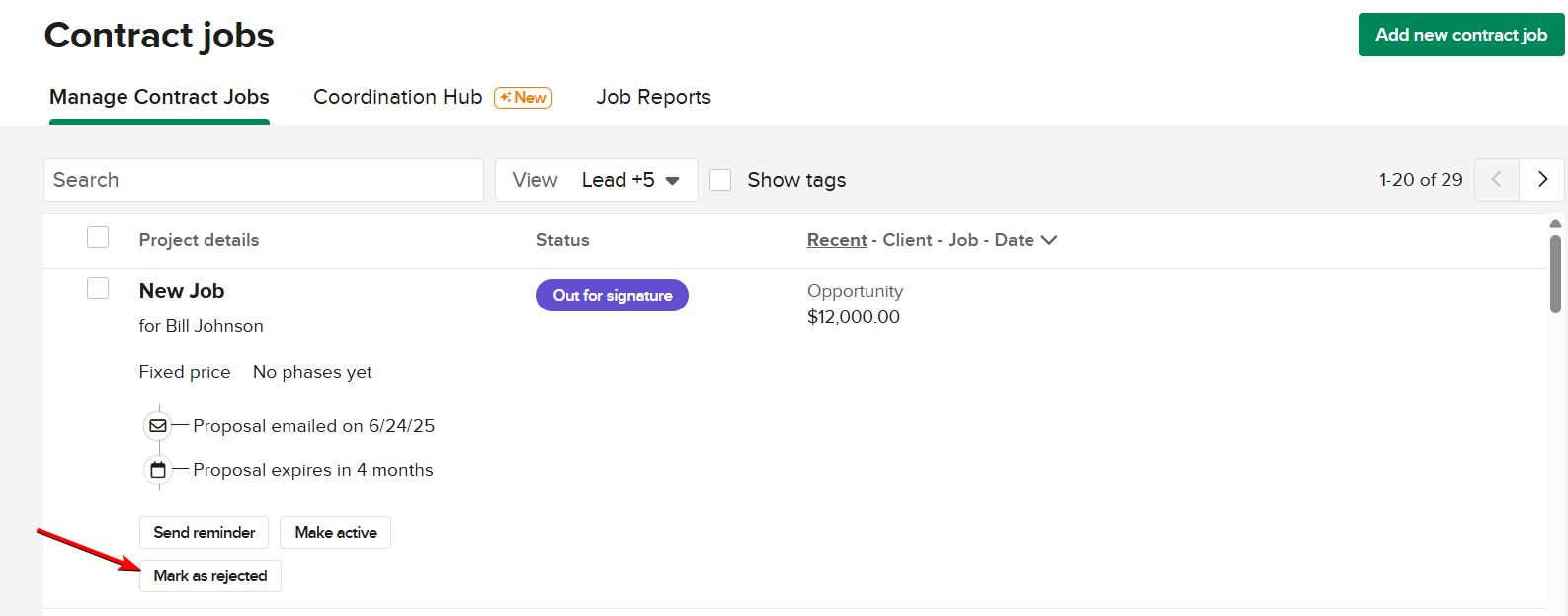Viewport: 1568px width, 616px height.
Task: Open the Job Reports tab
Action: (x=653, y=97)
